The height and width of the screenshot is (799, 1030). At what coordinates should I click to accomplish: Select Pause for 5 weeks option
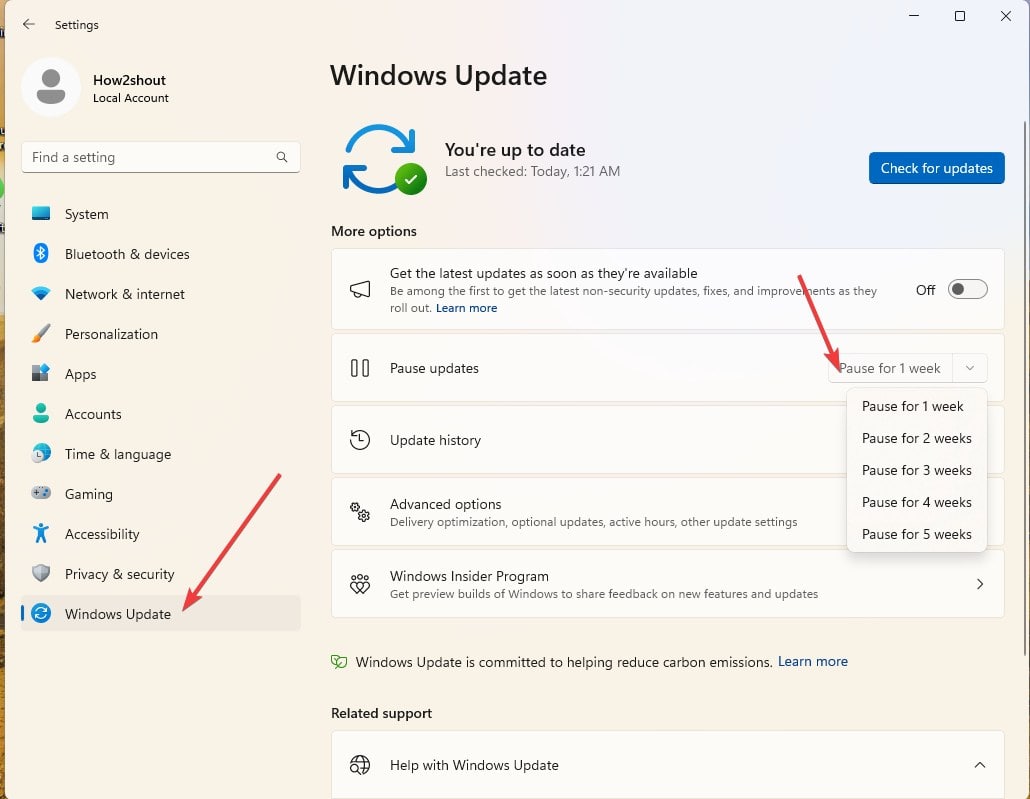point(916,534)
